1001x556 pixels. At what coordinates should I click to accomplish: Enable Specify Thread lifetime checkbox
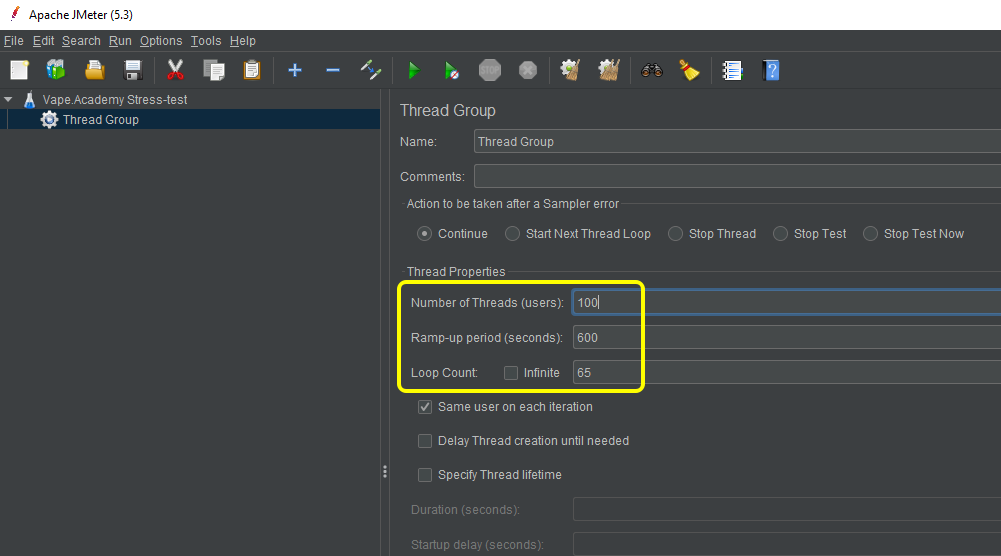[x=425, y=475]
